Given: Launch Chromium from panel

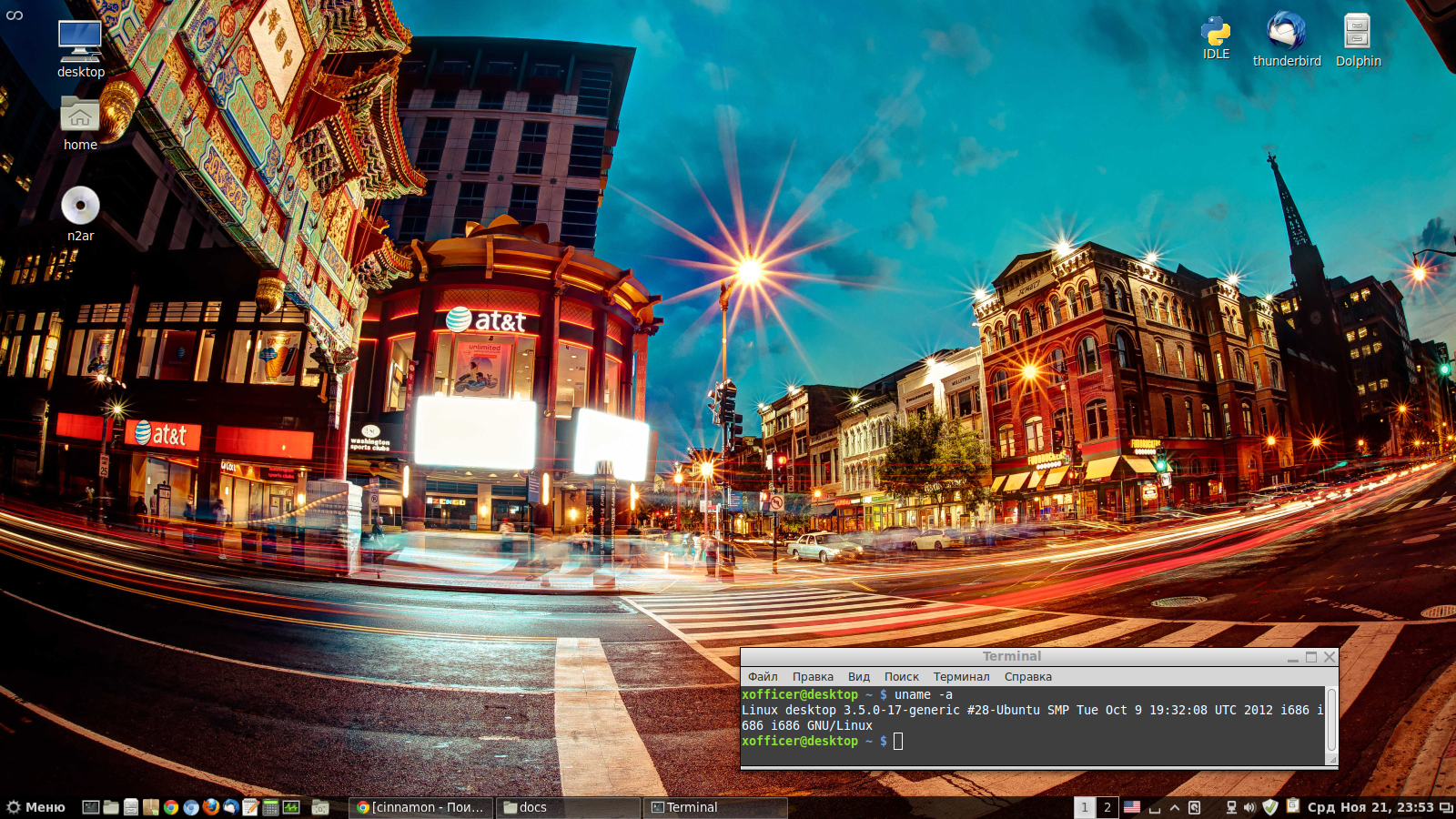Looking at the screenshot, I should (191, 807).
